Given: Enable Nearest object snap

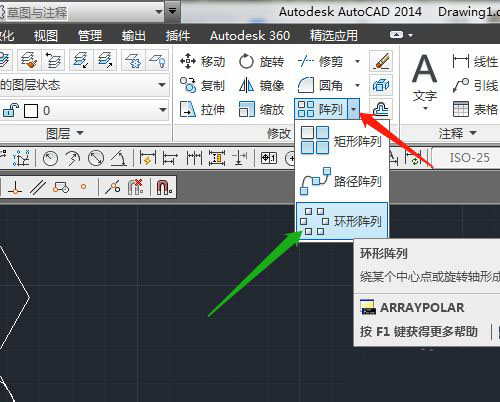Looking at the screenshot, I should (x=113, y=187).
